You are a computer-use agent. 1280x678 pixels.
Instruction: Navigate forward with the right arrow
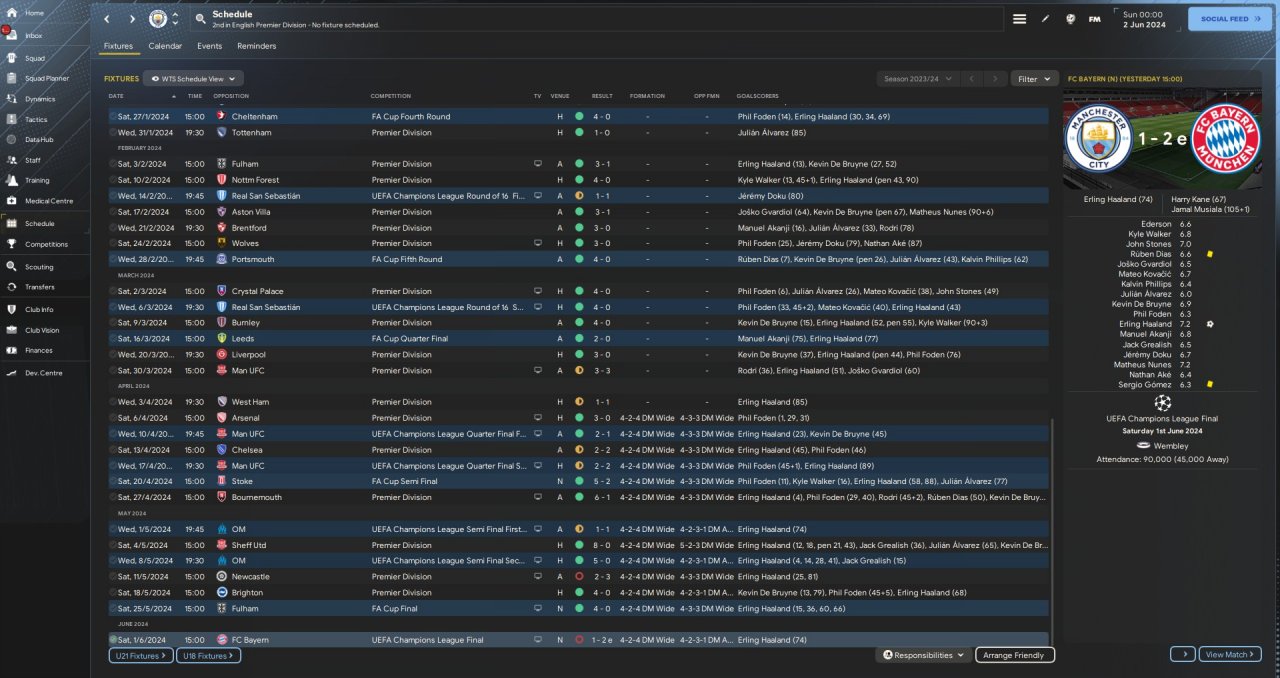132,19
